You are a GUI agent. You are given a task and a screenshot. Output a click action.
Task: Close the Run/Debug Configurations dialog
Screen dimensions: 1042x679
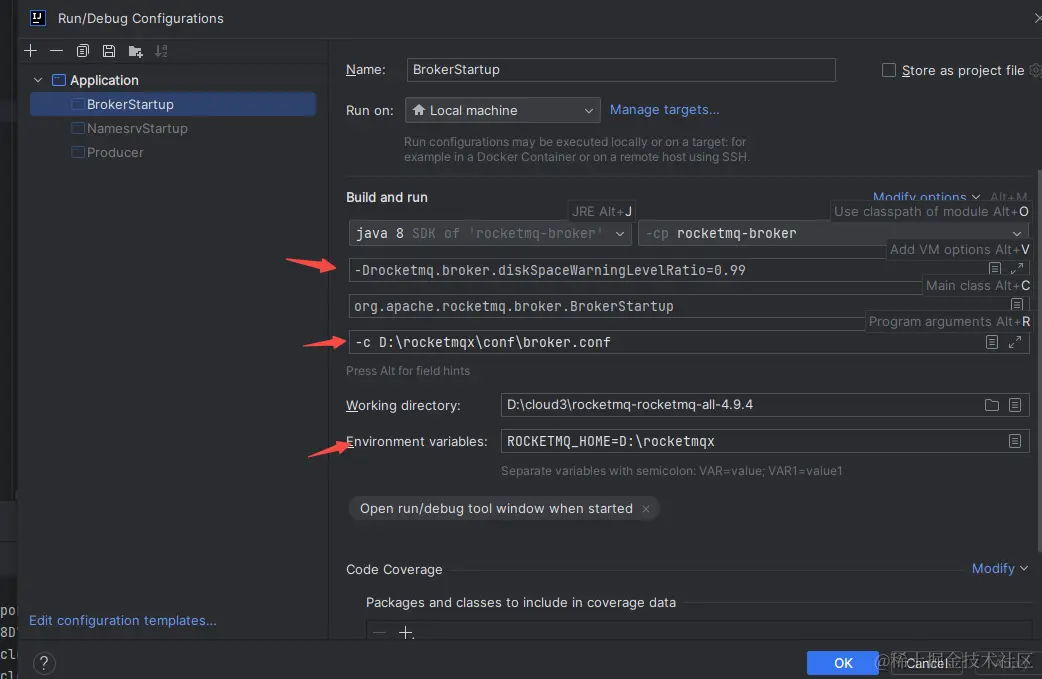[x=1038, y=18]
